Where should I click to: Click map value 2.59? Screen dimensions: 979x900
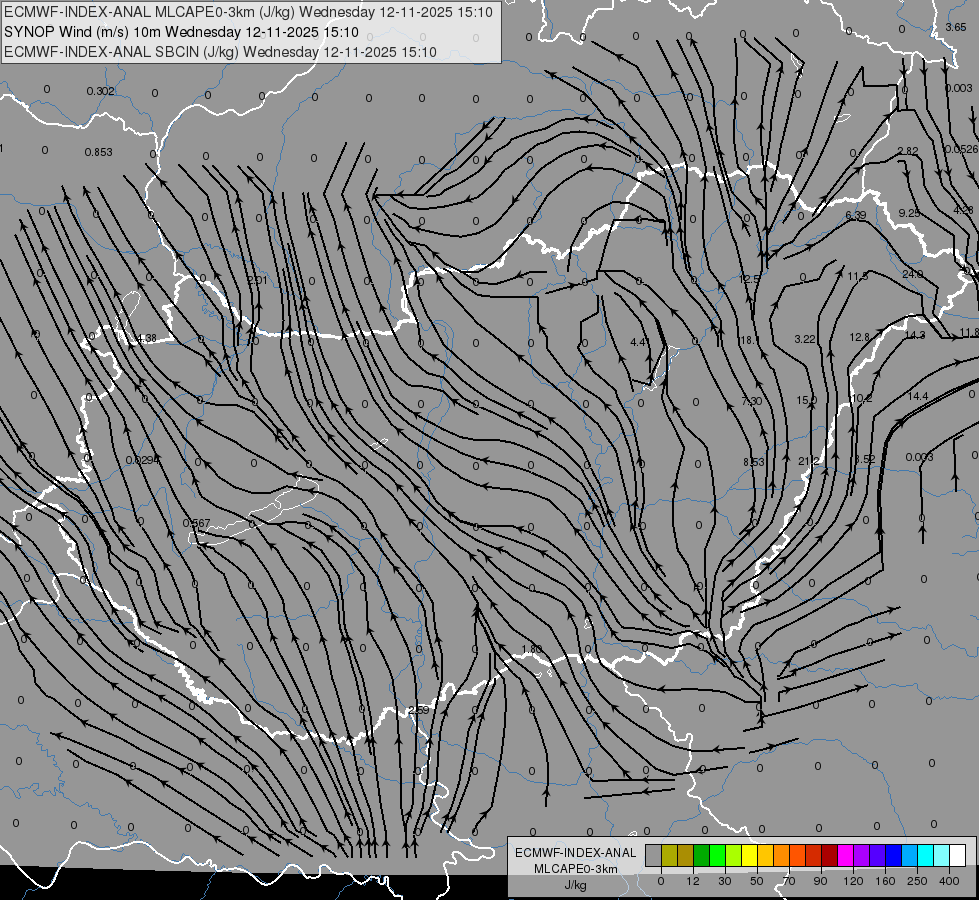[419, 710]
